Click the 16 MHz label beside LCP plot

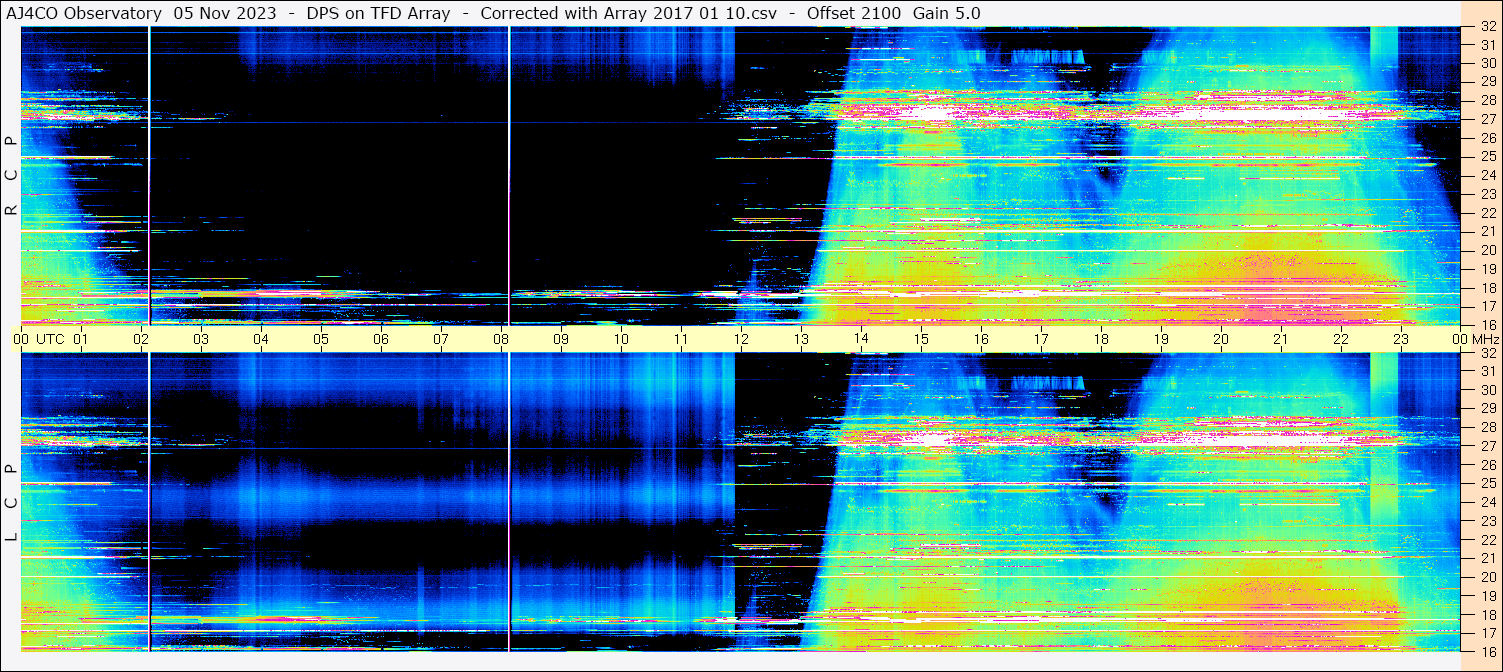click(x=1488, y=651)
